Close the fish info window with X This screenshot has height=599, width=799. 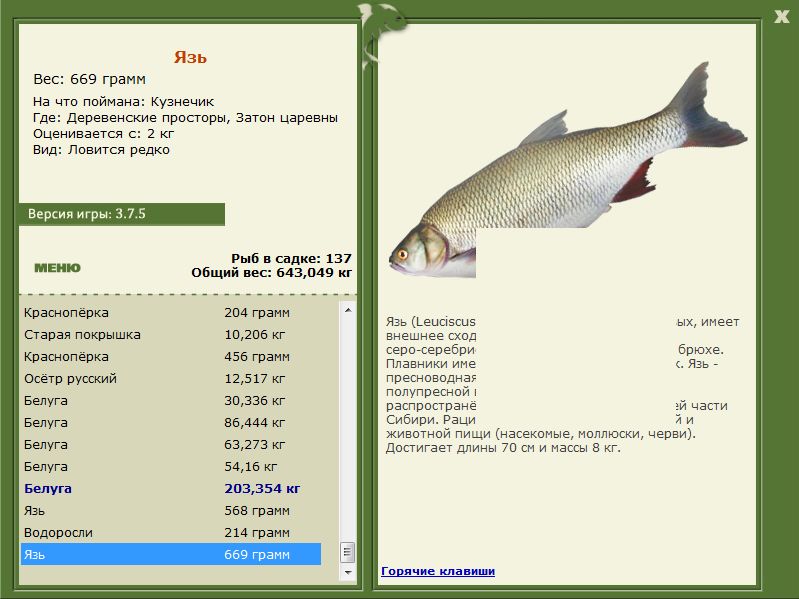781,17
